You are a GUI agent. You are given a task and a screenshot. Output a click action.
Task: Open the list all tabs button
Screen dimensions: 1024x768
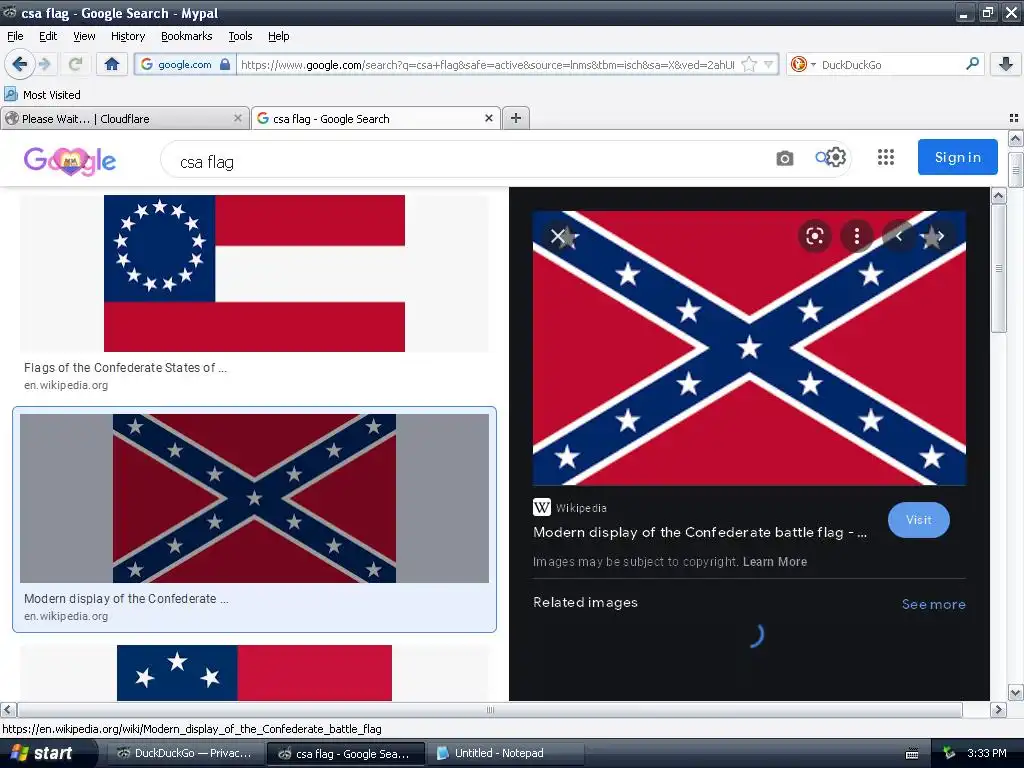(1014, 118)
